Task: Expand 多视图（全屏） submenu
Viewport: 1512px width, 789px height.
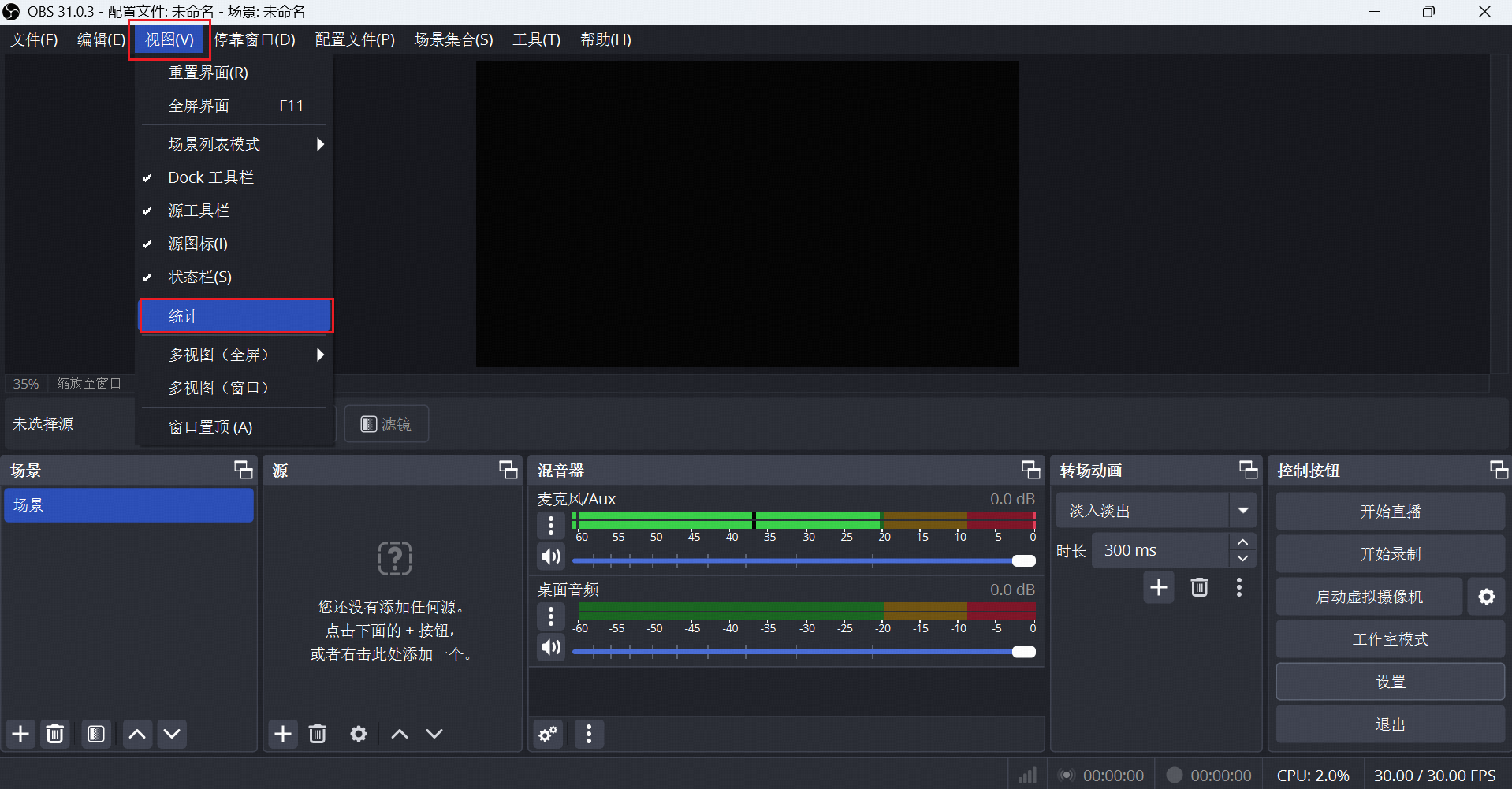Action: tap(234, 355)
